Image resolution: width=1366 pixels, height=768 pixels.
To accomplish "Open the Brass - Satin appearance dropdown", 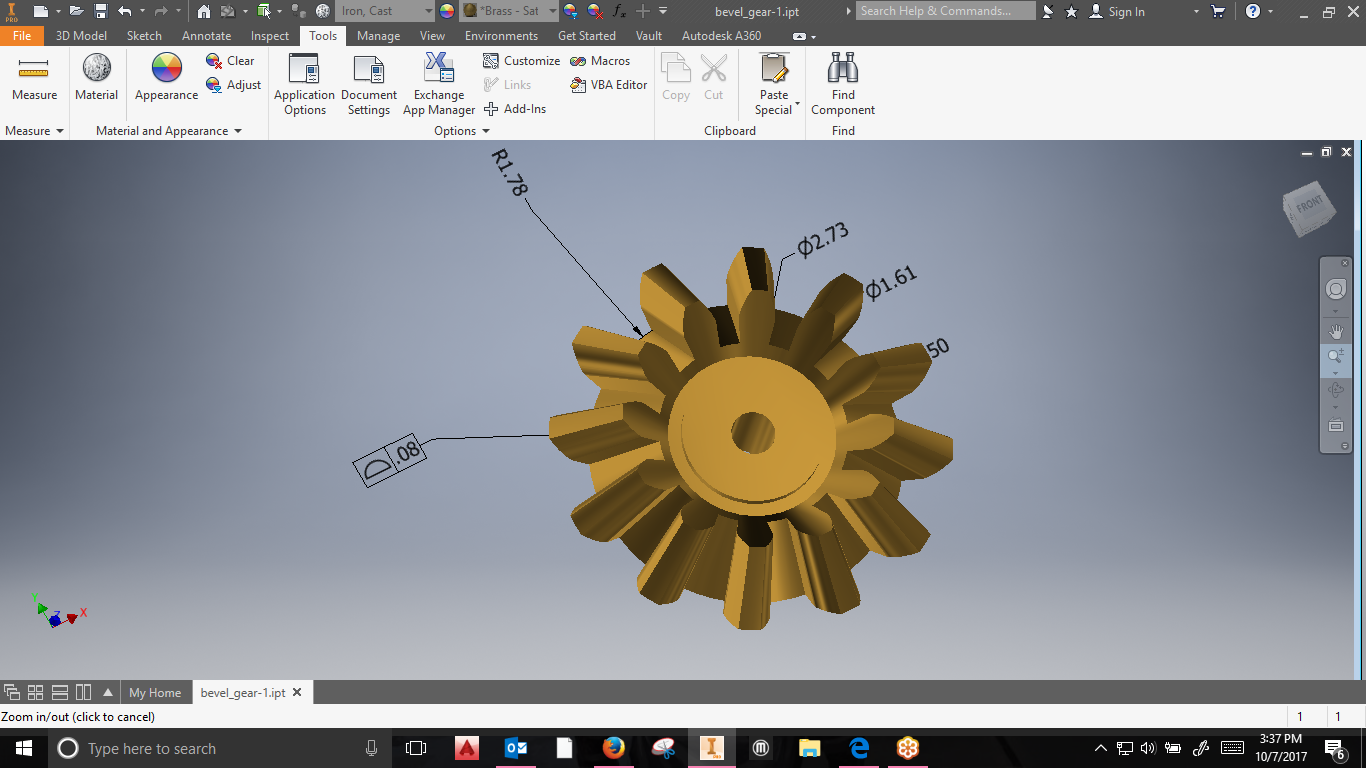I will click(552, 11).
